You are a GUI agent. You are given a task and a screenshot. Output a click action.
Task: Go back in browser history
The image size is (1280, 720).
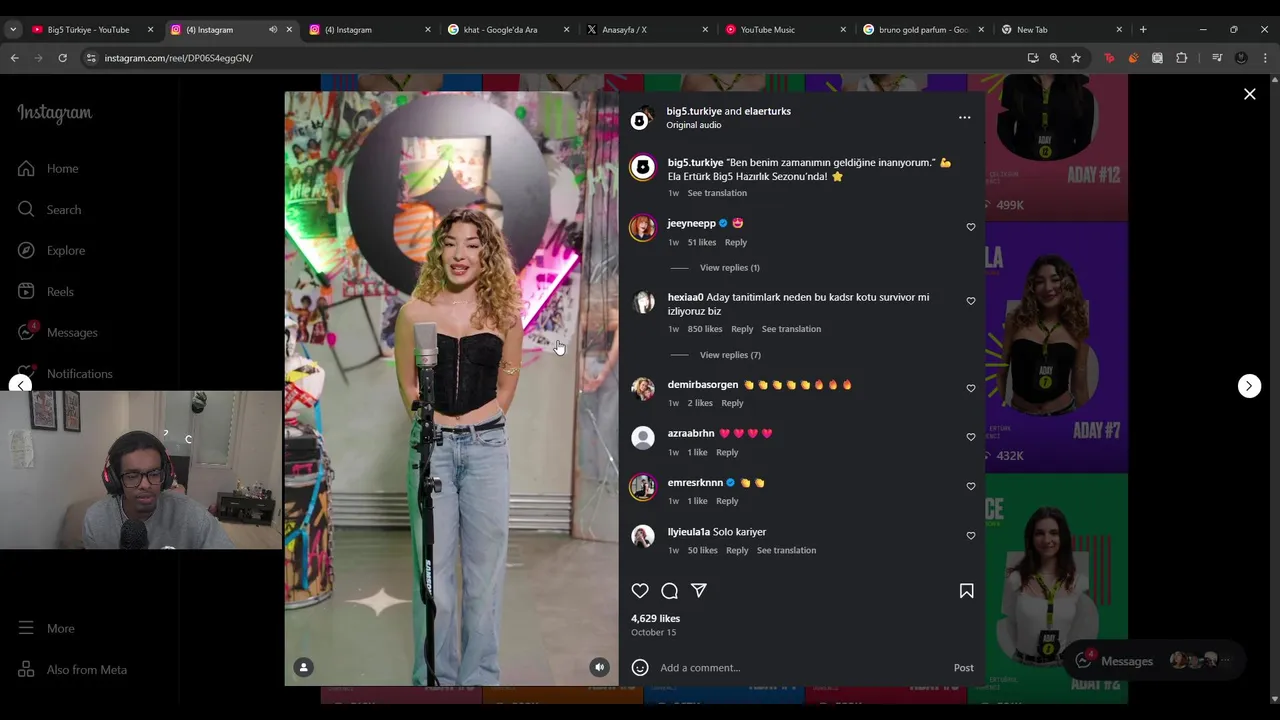tap(14, 58)
